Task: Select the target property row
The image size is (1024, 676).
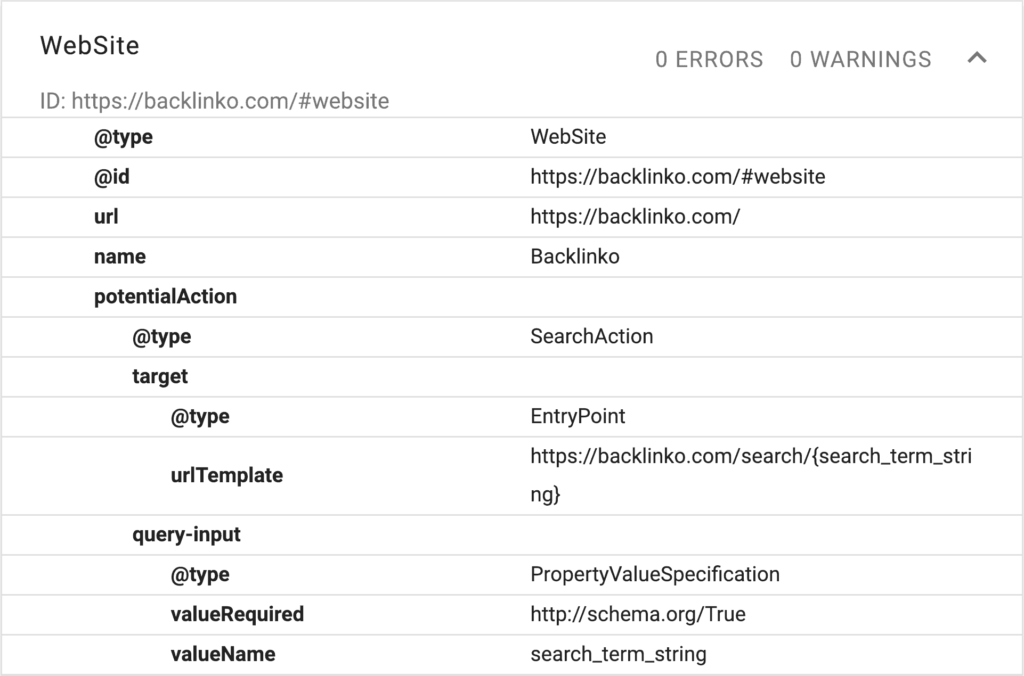Action: point(160,377)
